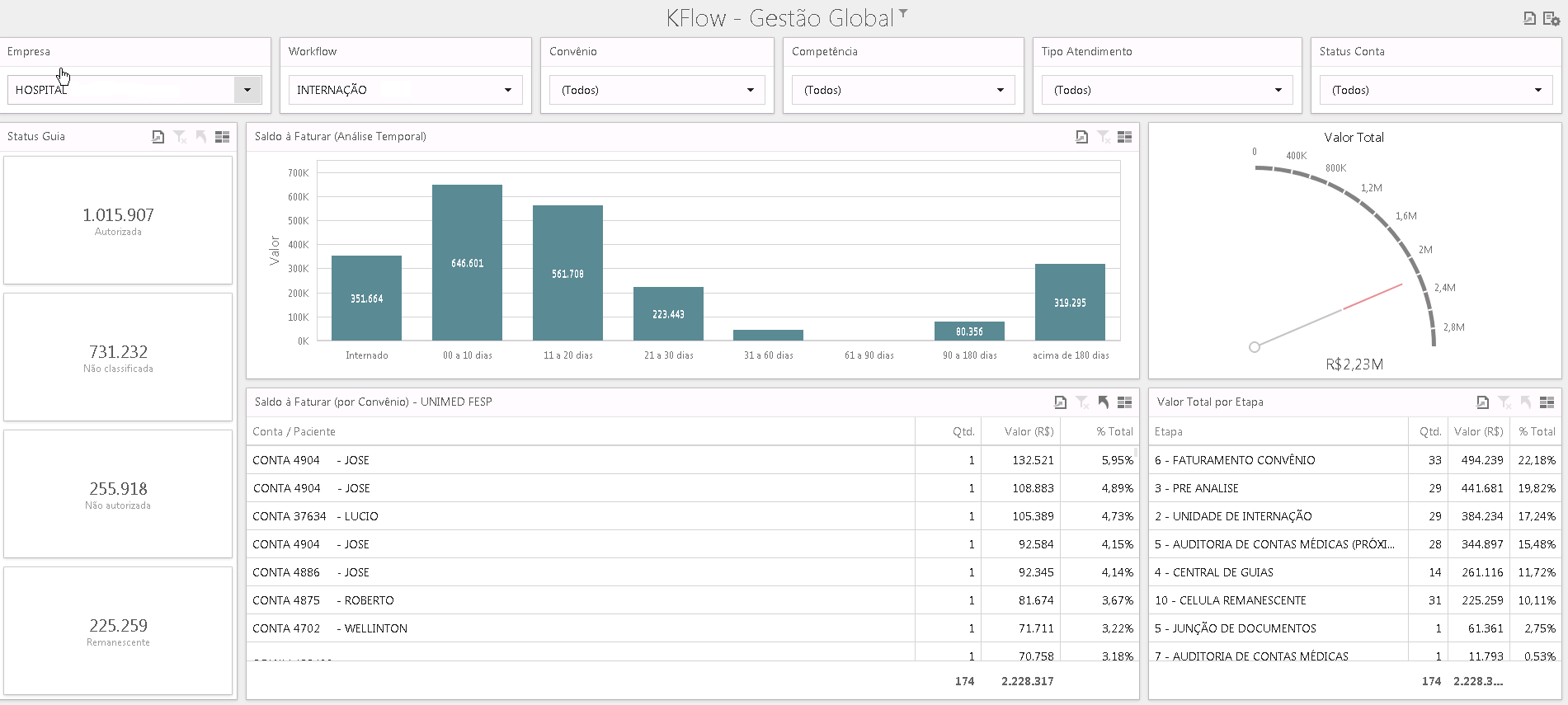Image resolution: width=1568 pixels, height=705 pixels.
Task: Click the 00 a 10 dias bar
Action: click(467, 262)
